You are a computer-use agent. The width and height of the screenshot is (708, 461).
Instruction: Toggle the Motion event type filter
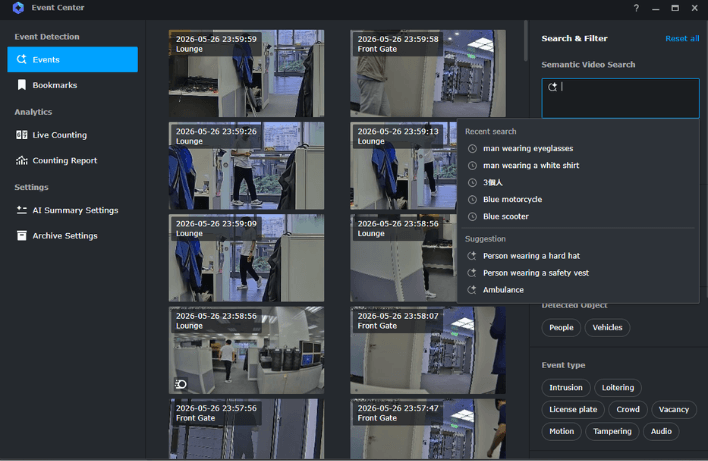pyautogui.click(x=561, y=431)
